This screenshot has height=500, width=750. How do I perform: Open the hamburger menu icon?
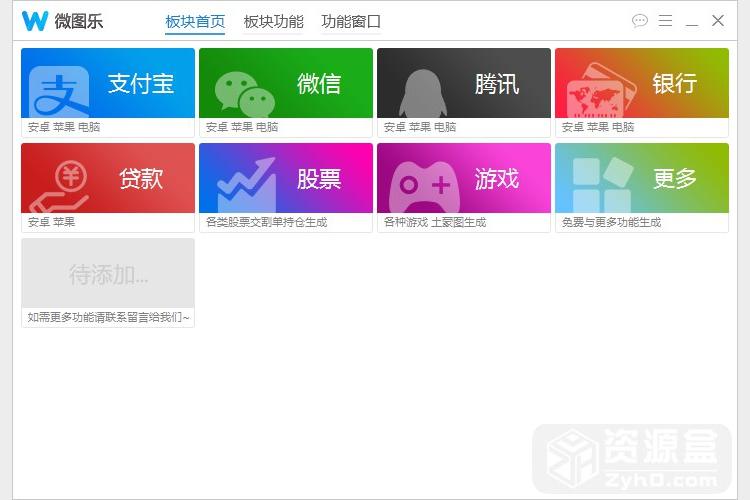coord(665,21)
